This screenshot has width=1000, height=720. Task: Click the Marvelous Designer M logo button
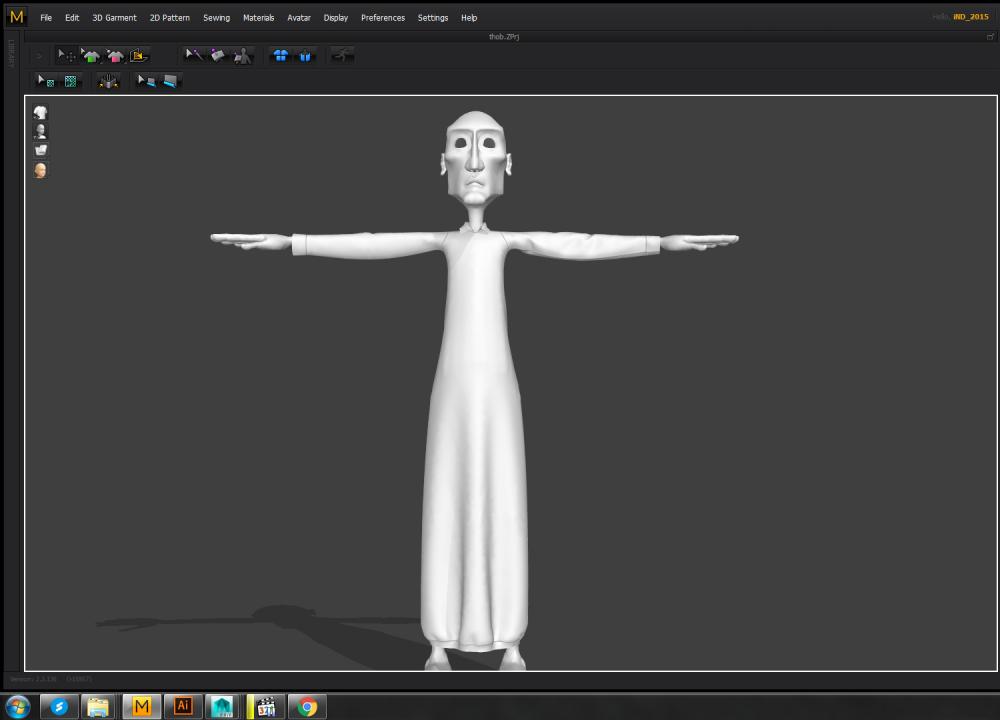(x=16, y=16)
